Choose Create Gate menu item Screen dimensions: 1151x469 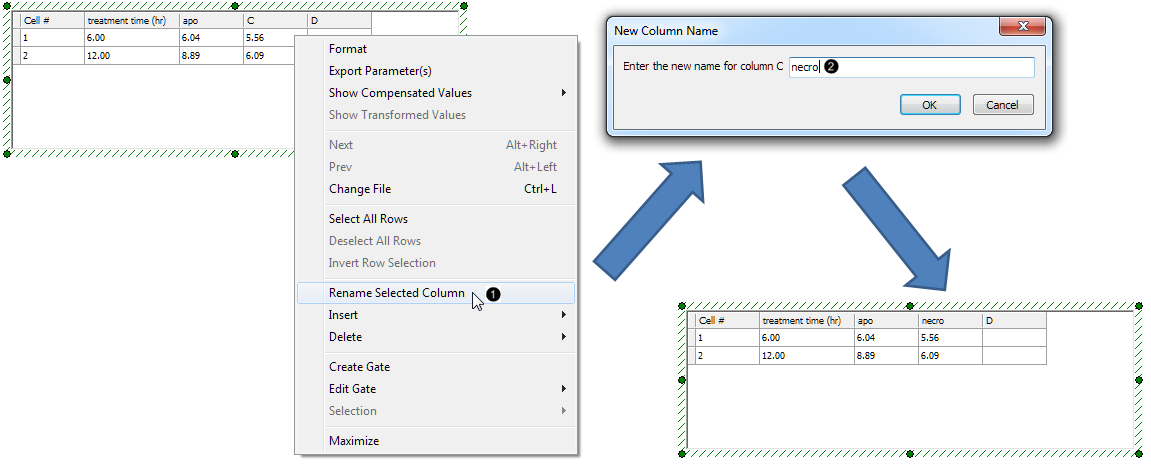(359, 367)
